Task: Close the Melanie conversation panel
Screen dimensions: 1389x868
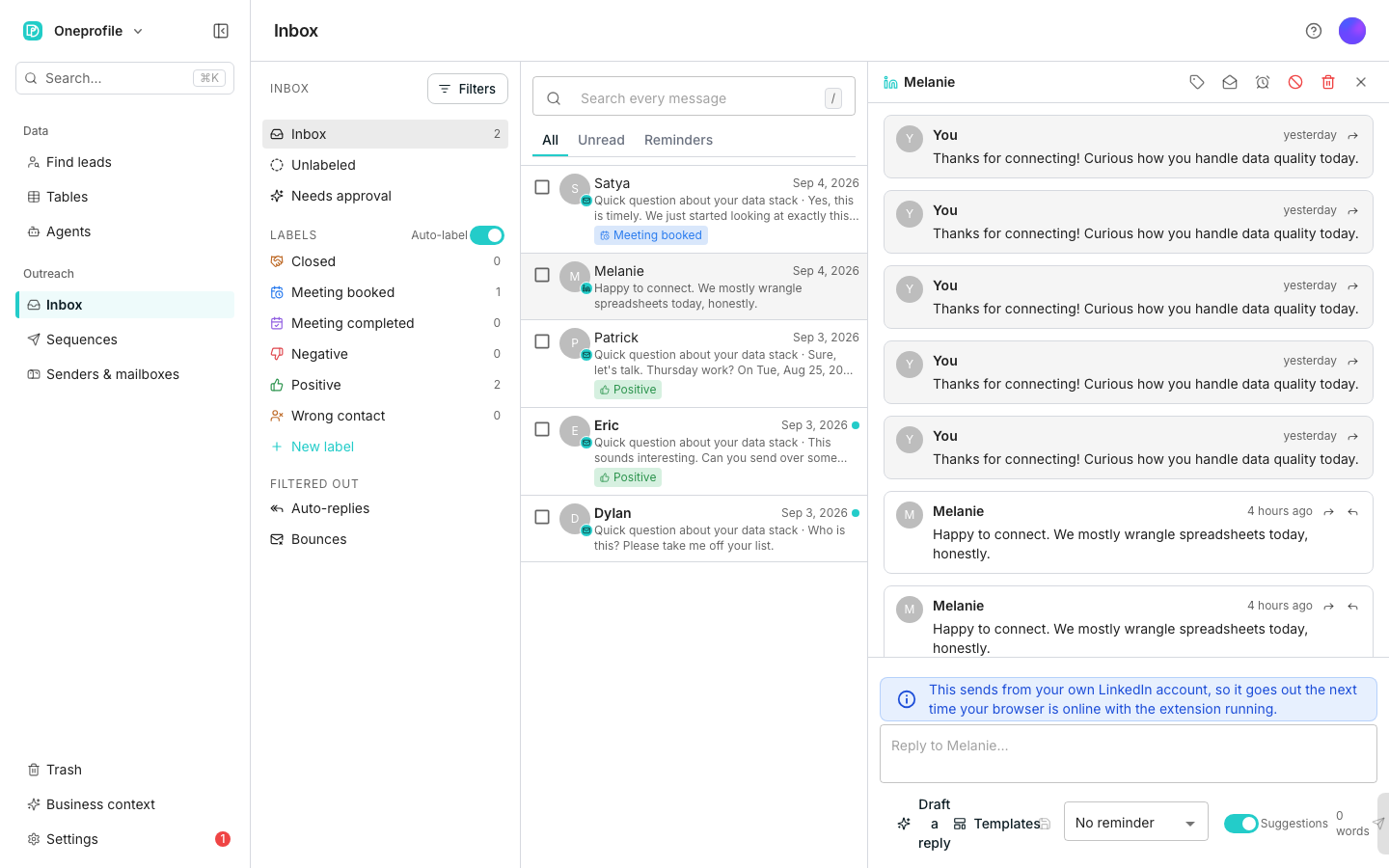Action: [1361, 83]
